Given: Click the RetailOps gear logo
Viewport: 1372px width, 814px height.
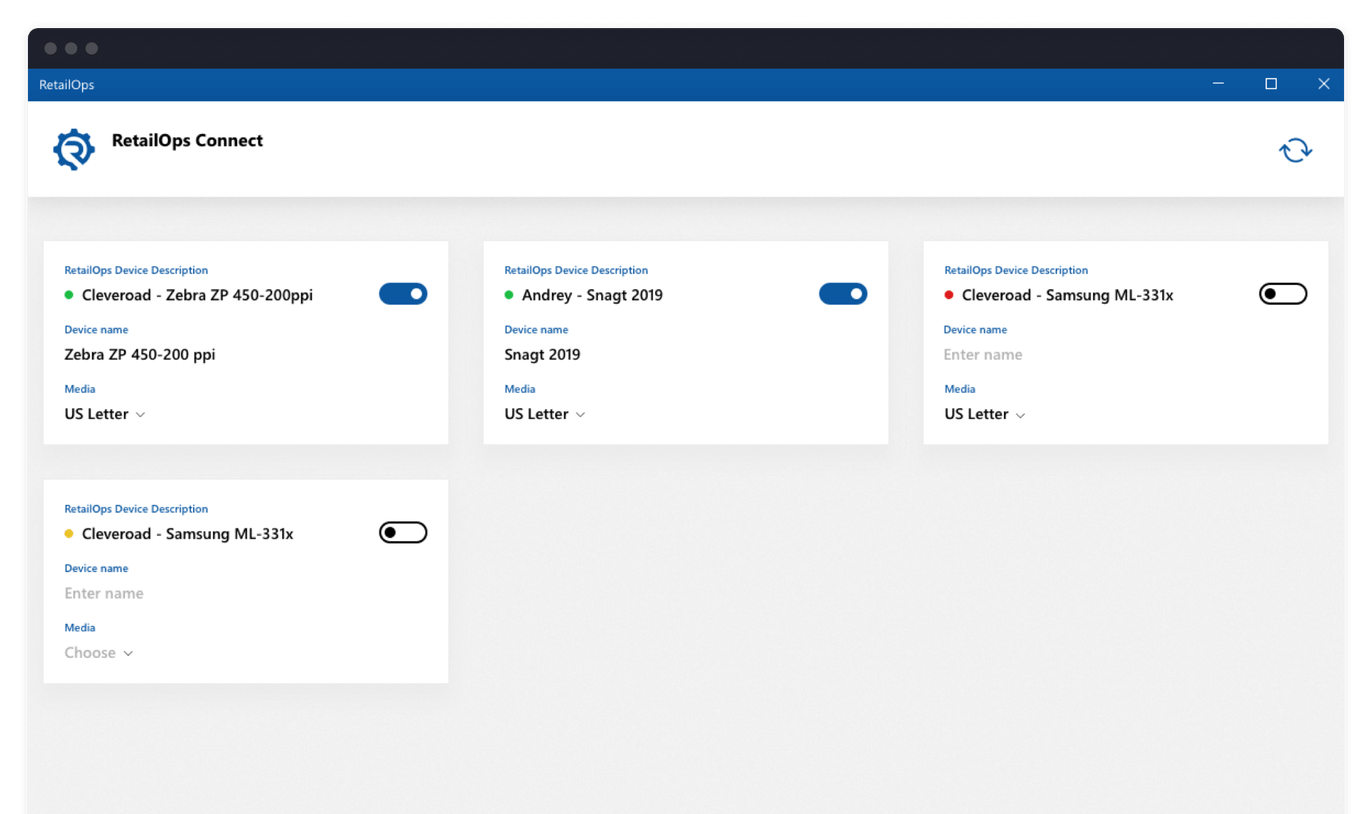Looking at the screenshot, I should tap(74, 145).
